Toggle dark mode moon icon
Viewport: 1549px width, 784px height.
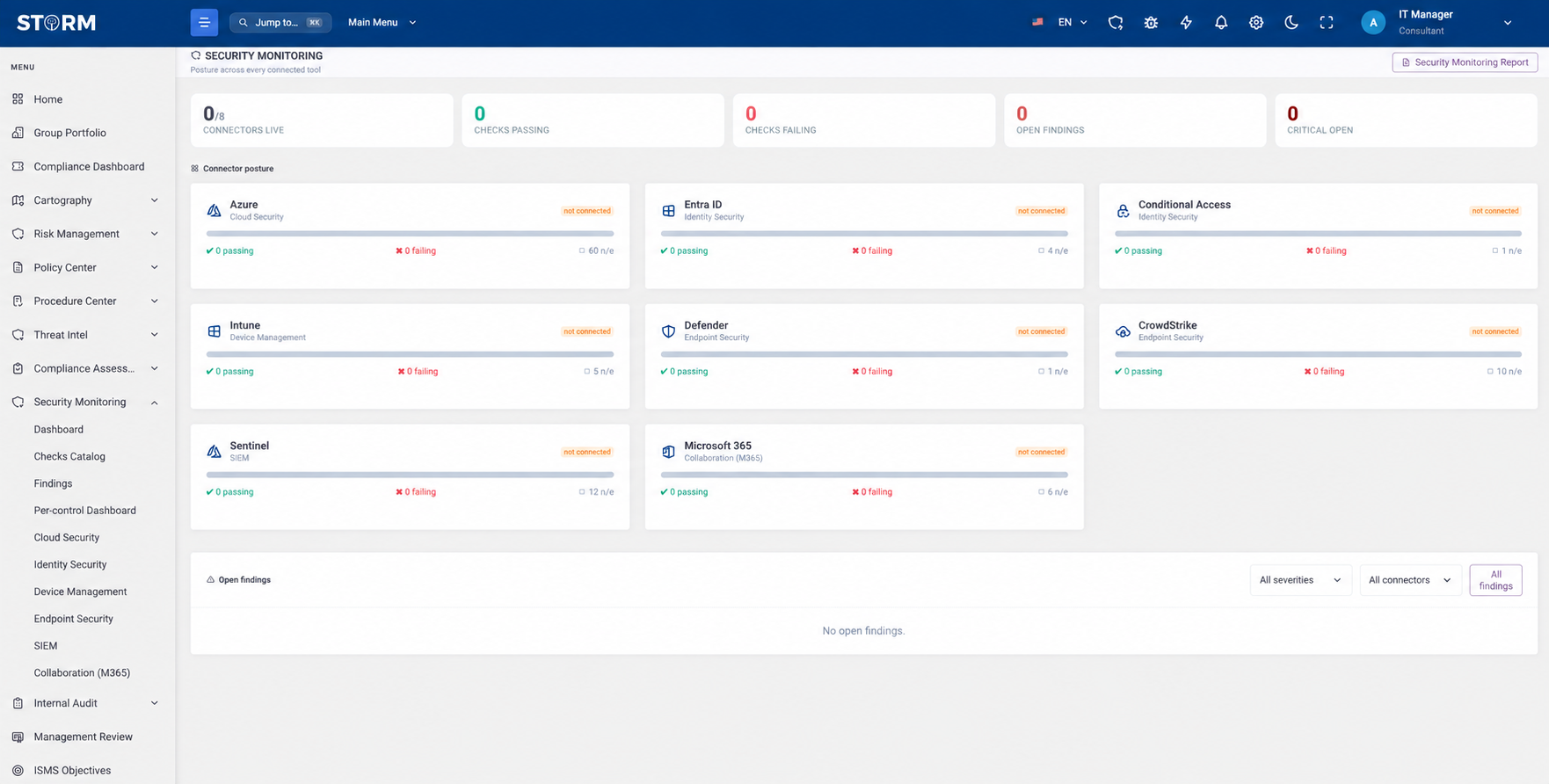(1291, 23)
